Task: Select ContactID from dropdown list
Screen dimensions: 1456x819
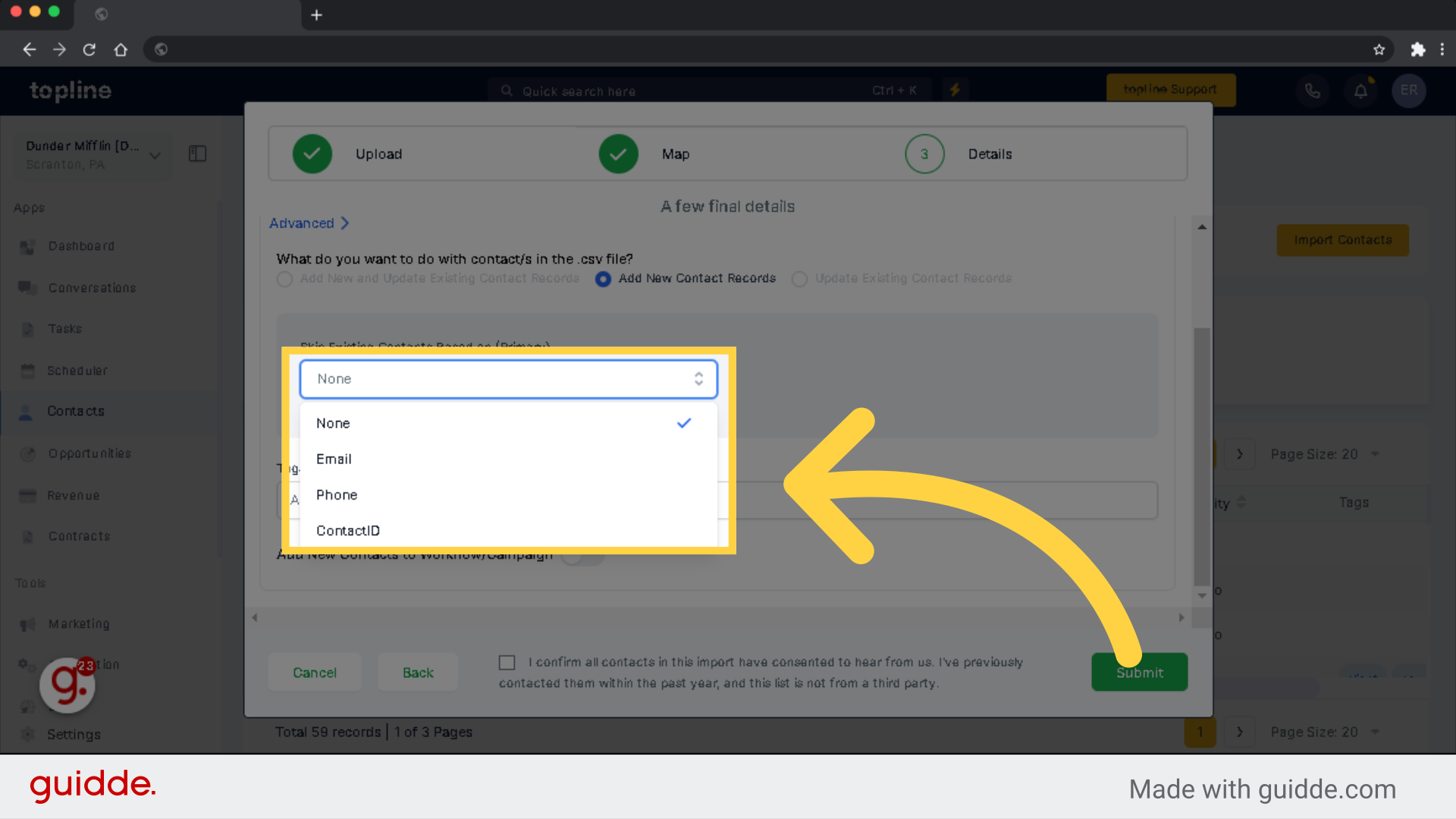Action: [347, 531]
